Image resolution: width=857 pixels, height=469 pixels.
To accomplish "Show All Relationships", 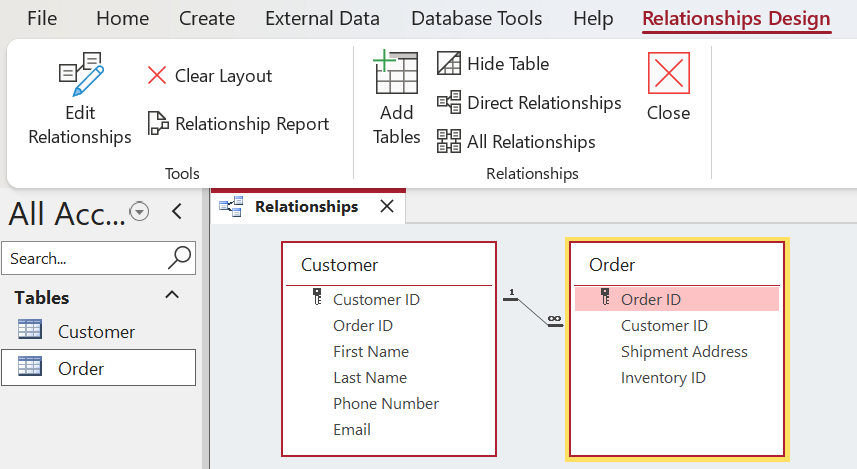I will click(516, 142).
